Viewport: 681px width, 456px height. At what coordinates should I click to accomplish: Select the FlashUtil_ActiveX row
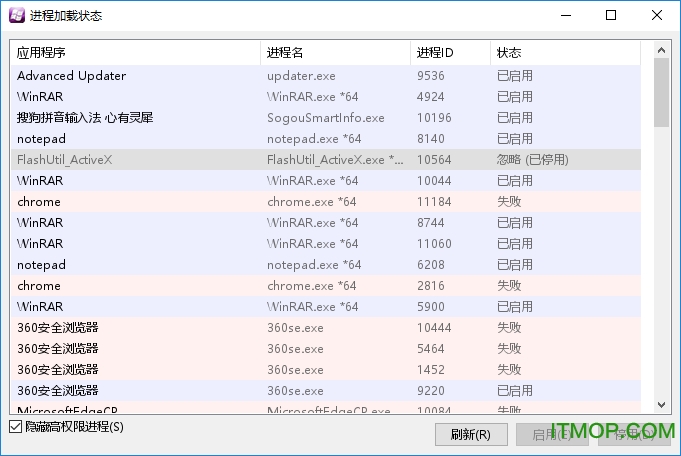point(326,160)
